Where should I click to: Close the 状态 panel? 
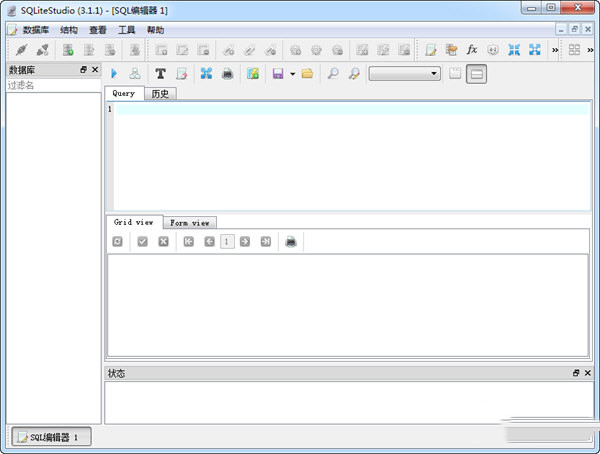pyautogui.click(x=588, y=373)
